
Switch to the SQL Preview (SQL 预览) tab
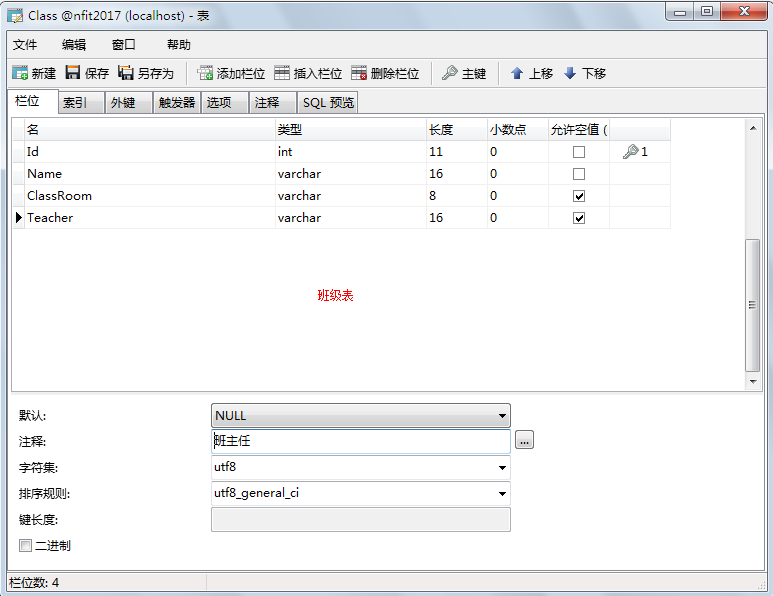coord(328,103)
